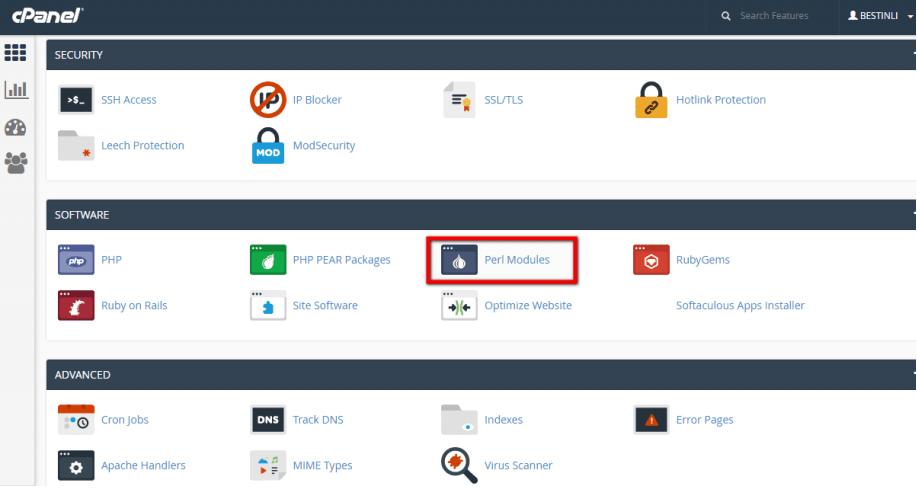Screen dimensions: 917x493
Task: Open the RubyGems red icon
Action: coord(651,260)
